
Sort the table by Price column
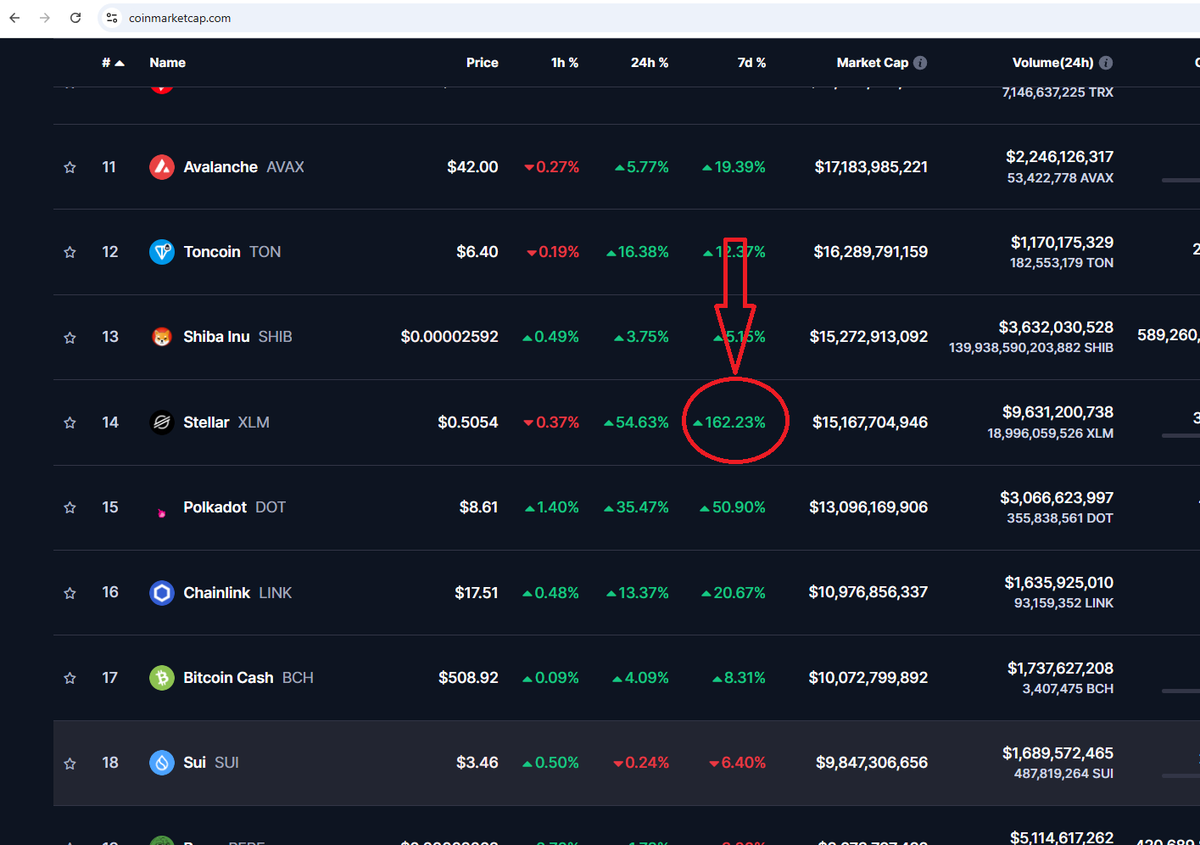482,62
